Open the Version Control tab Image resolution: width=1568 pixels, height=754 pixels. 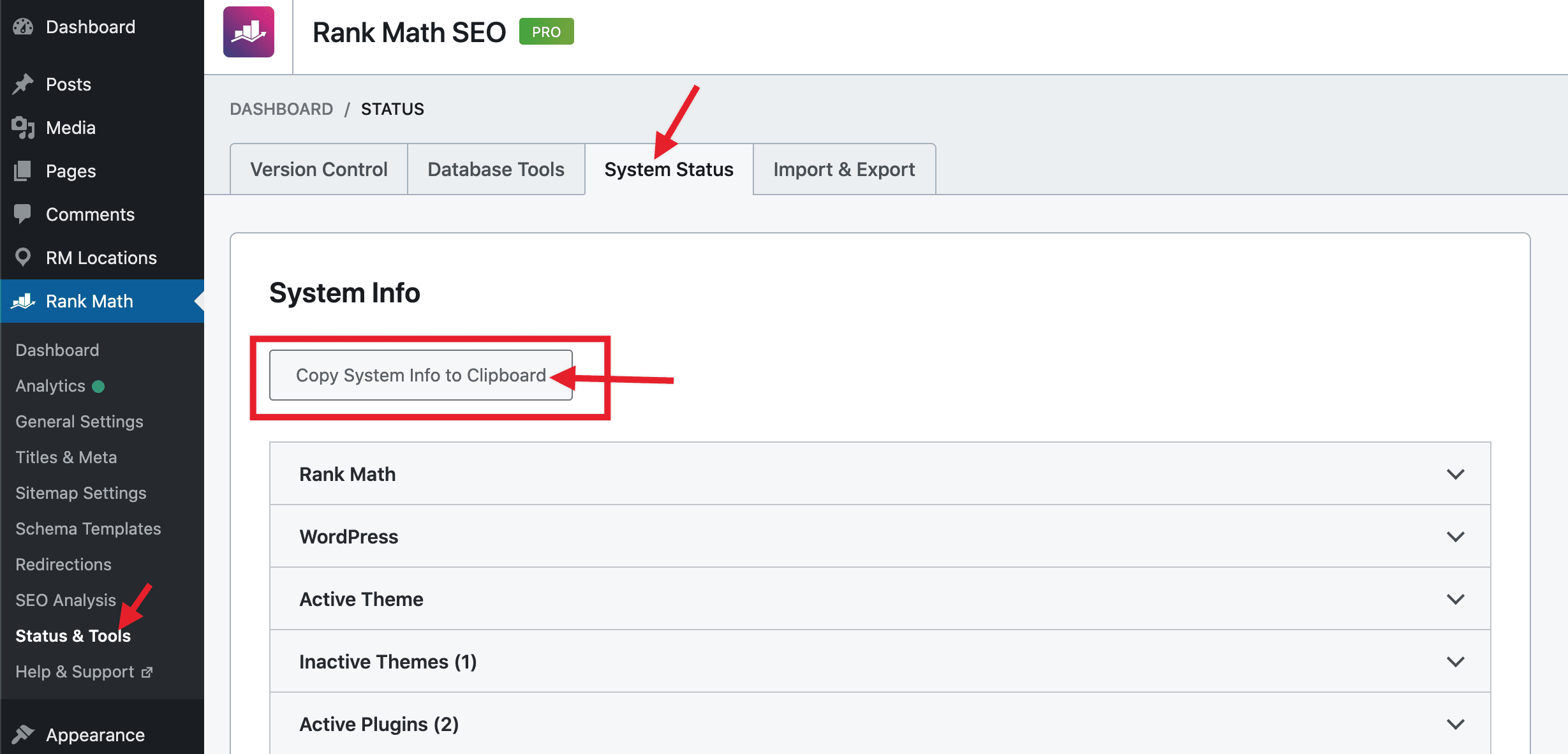point(319,169)
